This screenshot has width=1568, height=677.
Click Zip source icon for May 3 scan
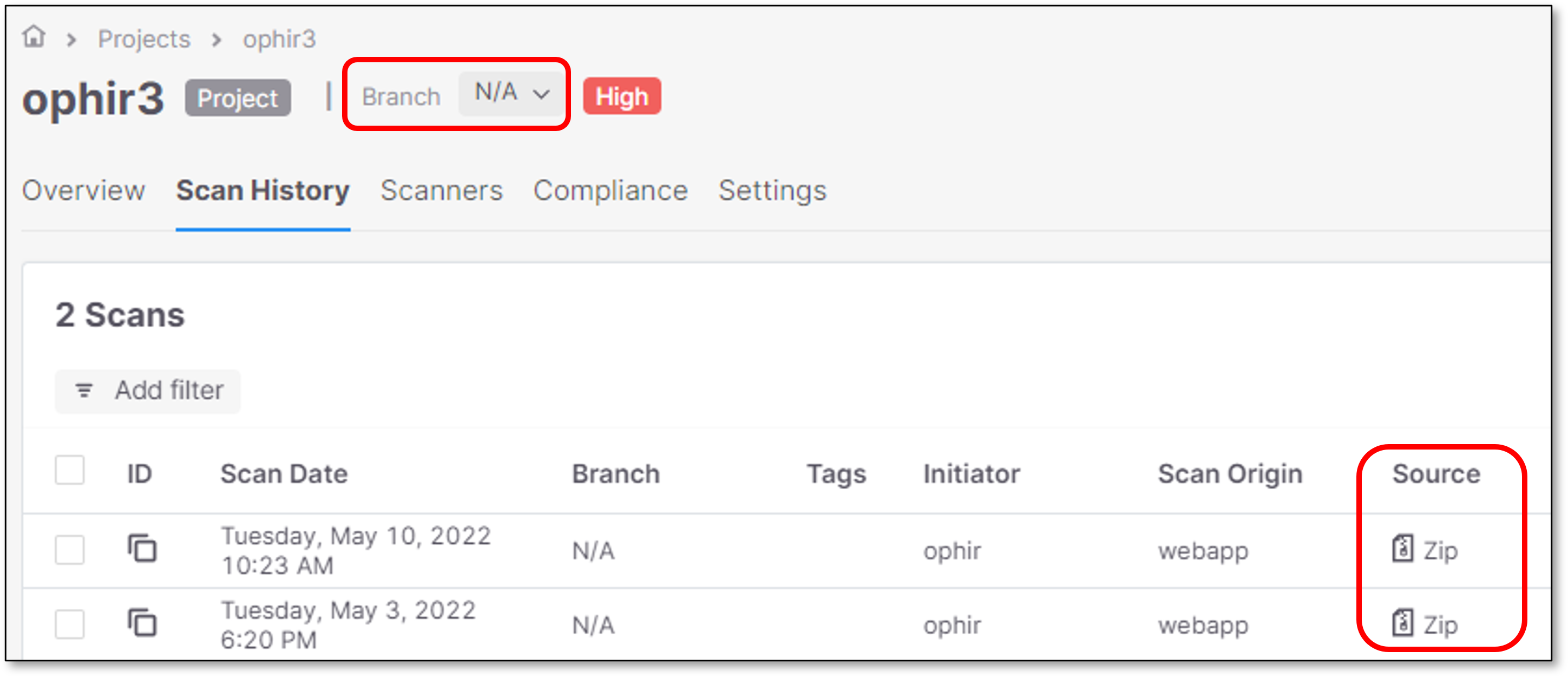pos(1402,623)
